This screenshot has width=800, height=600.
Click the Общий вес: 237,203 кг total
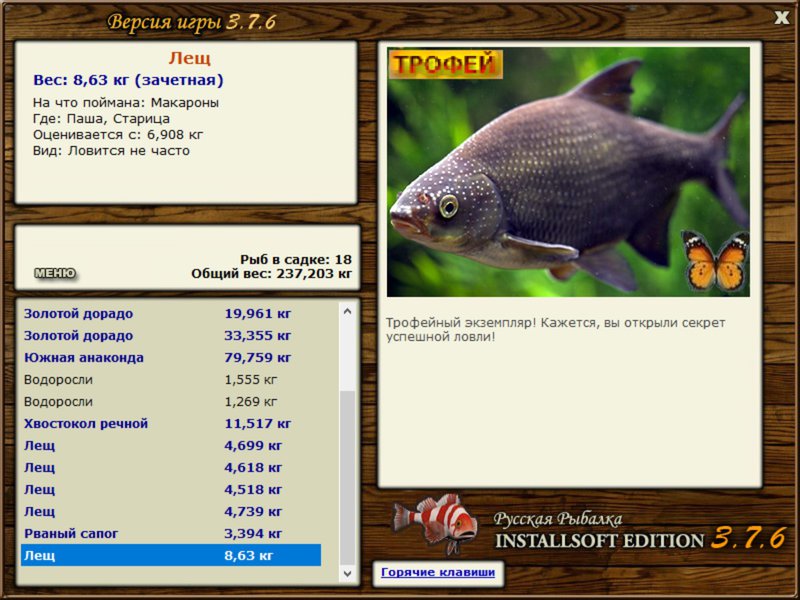pyautogui.click(x=271, y=274)
